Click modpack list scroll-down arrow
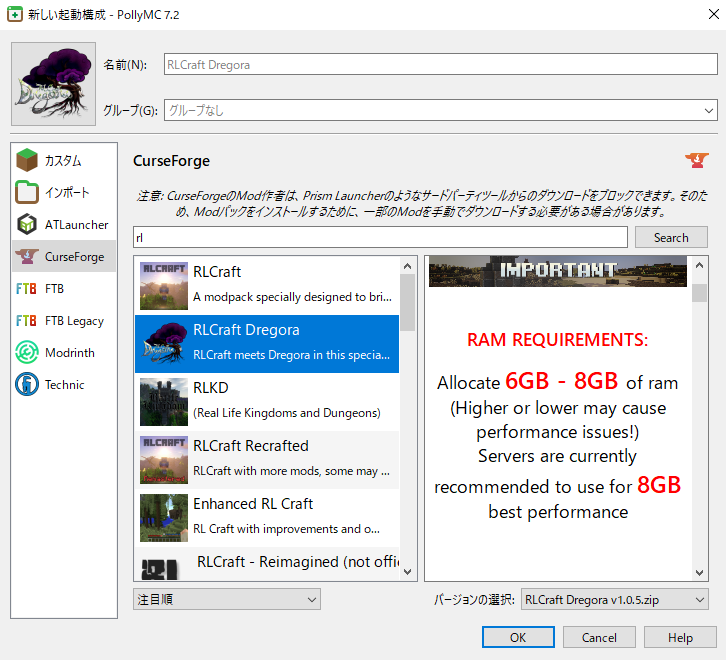Screen dimensions: 726x660 407,572
